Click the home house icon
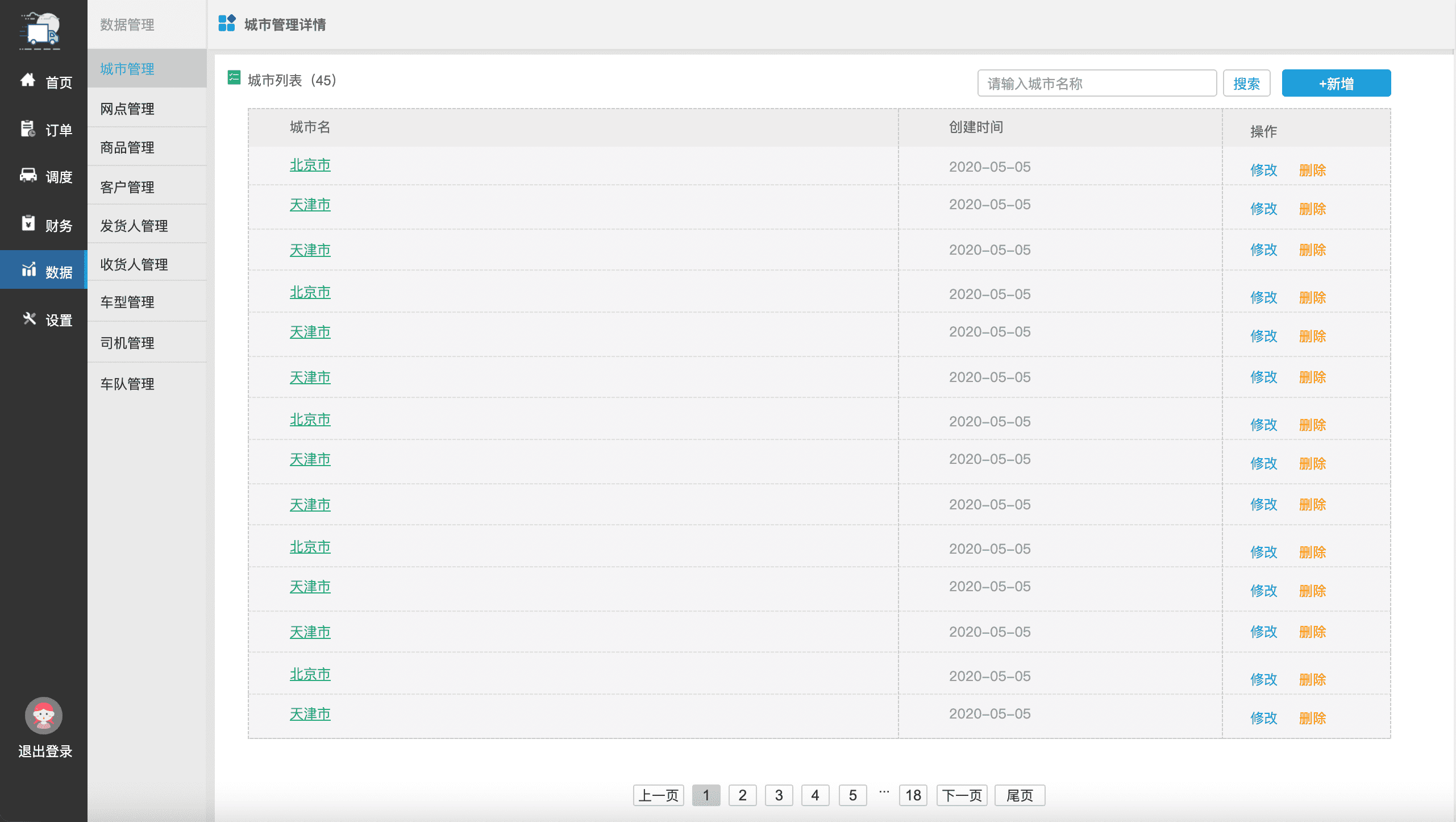Viewport: 1456px width, 822px height. tap(27, 80)
